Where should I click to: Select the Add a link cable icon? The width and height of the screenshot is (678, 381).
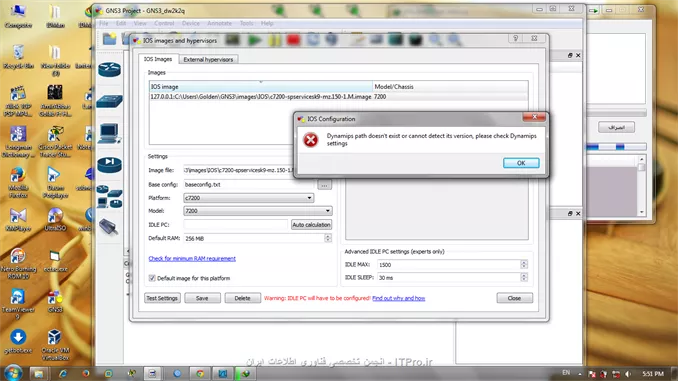(109, 227)
